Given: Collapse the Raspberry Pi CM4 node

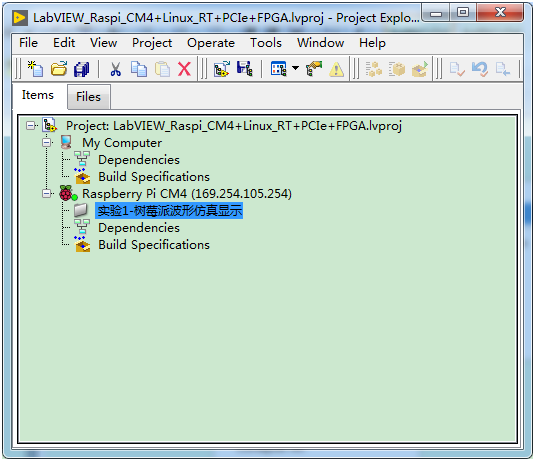Looking at the screenshot, I should (x=47, y=194).
